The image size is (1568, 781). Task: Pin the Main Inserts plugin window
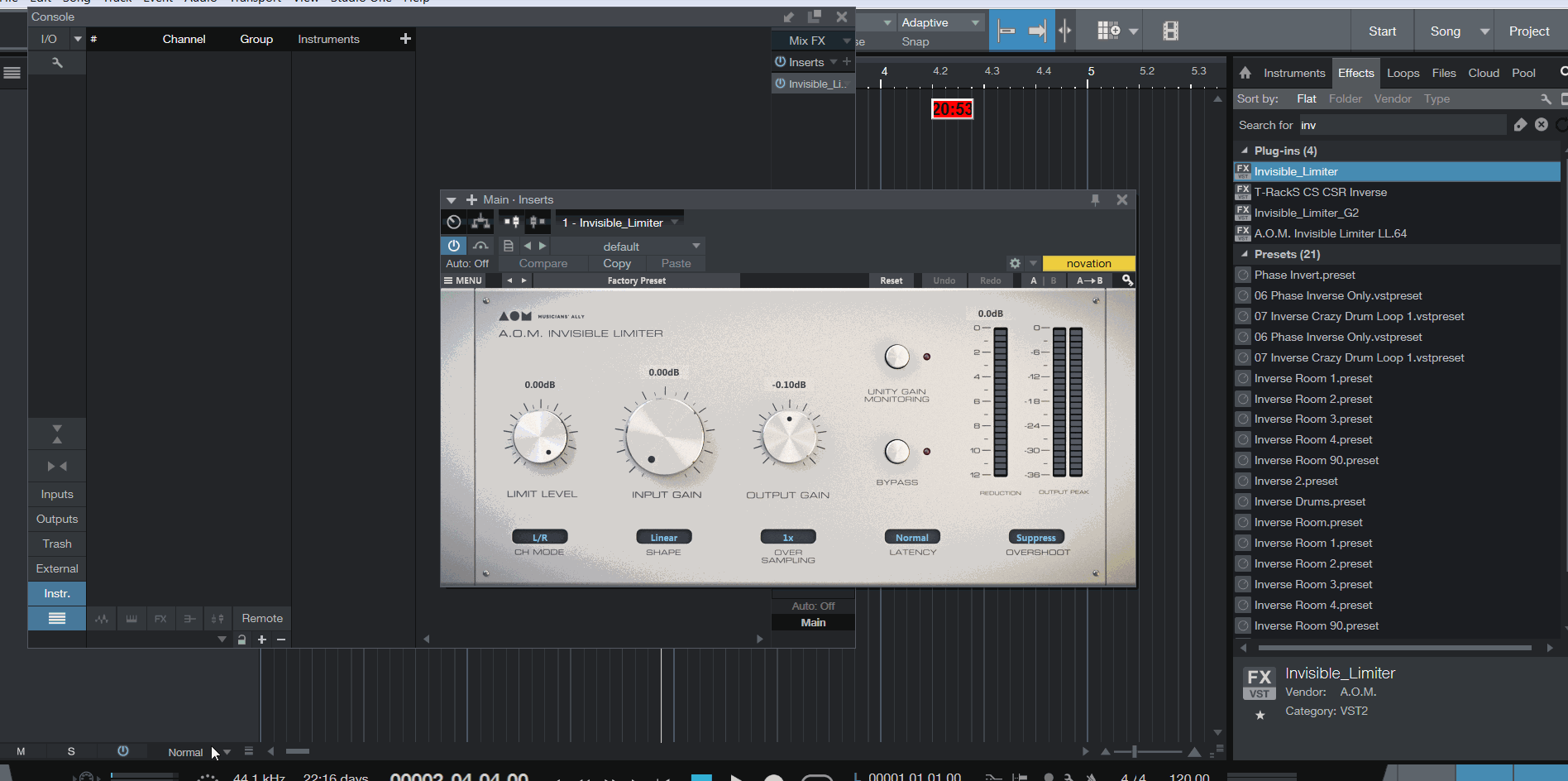tap(1096, 199)
